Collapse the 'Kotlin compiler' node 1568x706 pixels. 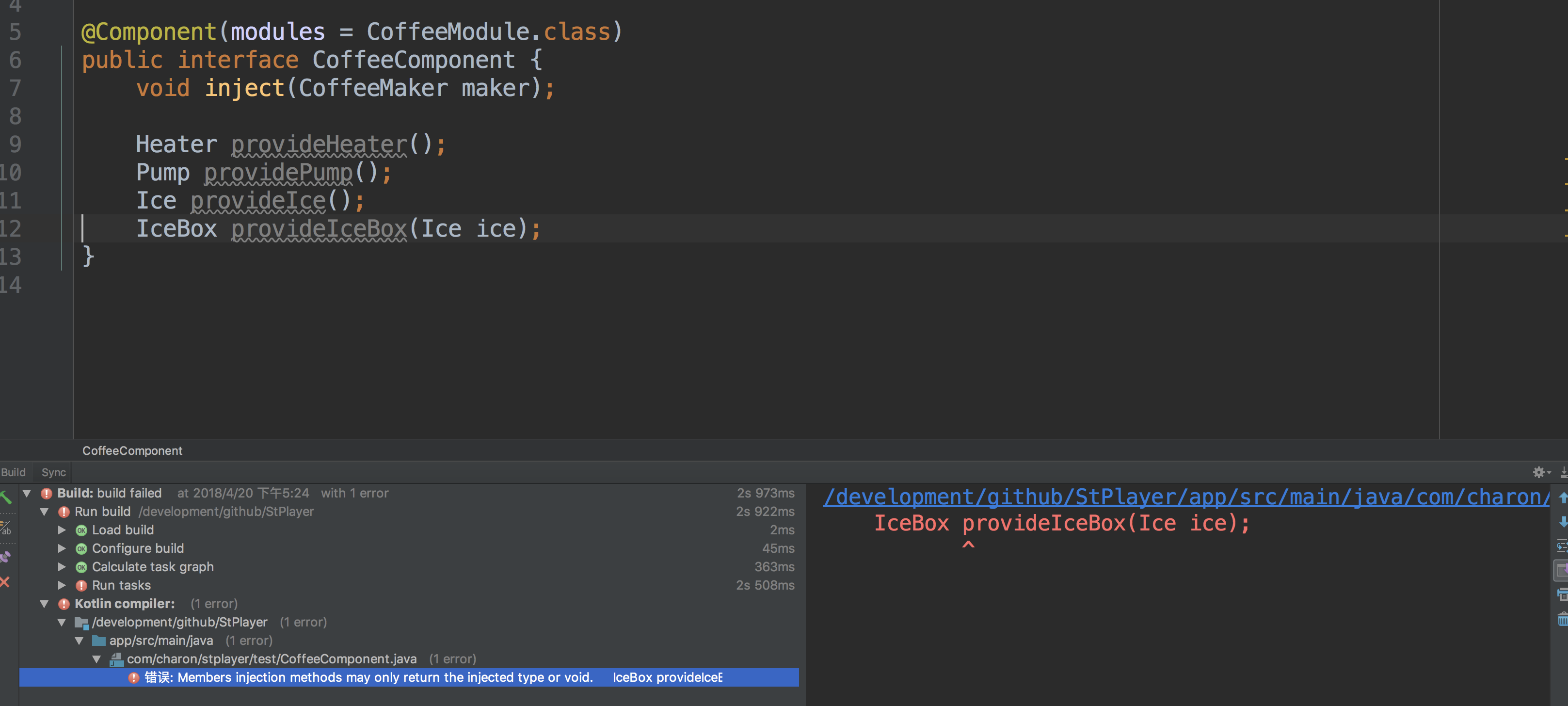coord(45,604)
